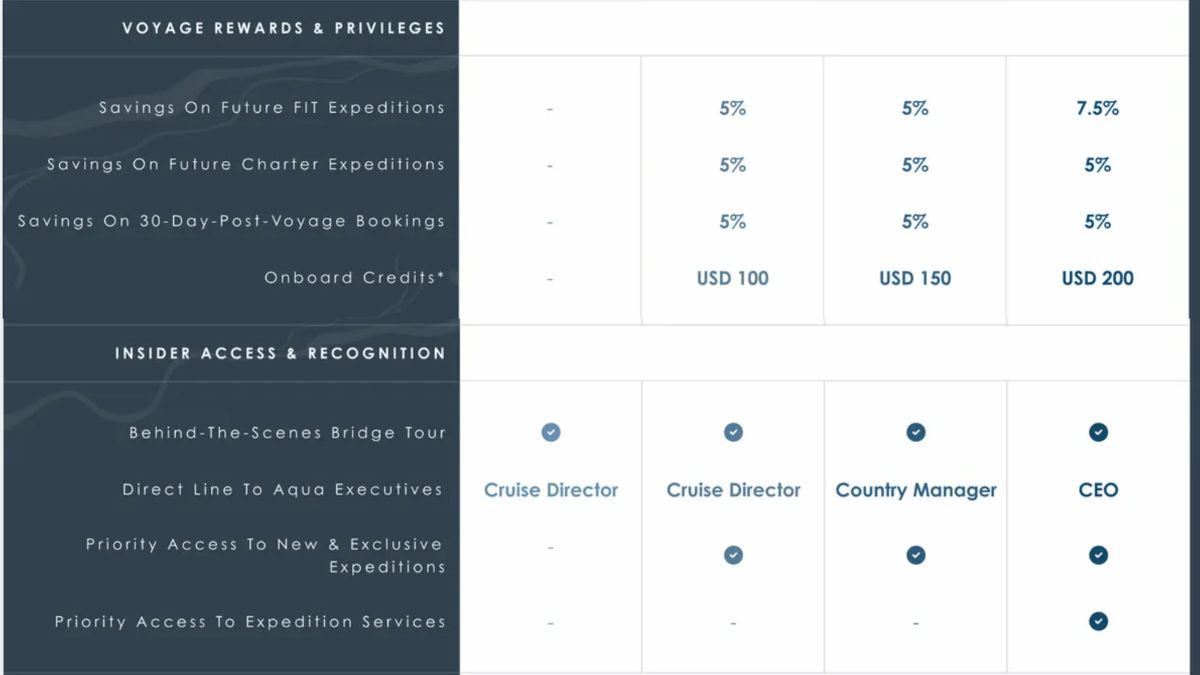Click the Bridge Tour checkmark above the second Cruise Director
The height and width of the screenshot is (675, 1200).
click(x=733, y=432)
